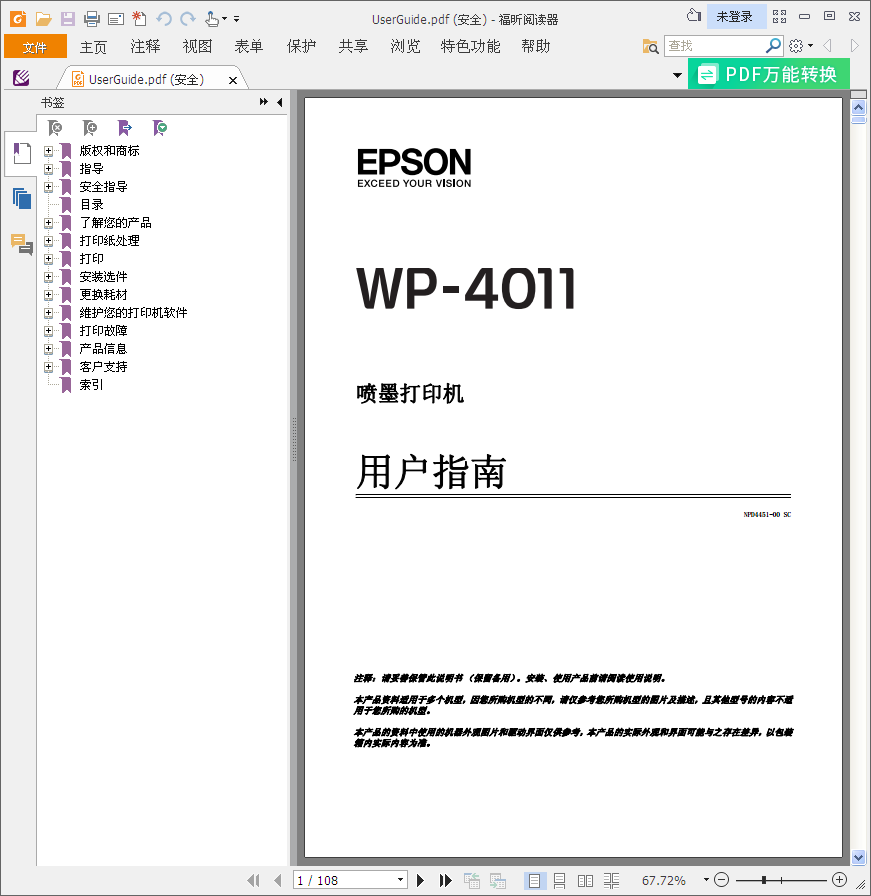Screen dimensions: 871x896
Task: Open the 产品信息 bookmark
Action: pyautogui.click(x=103, y=349)
